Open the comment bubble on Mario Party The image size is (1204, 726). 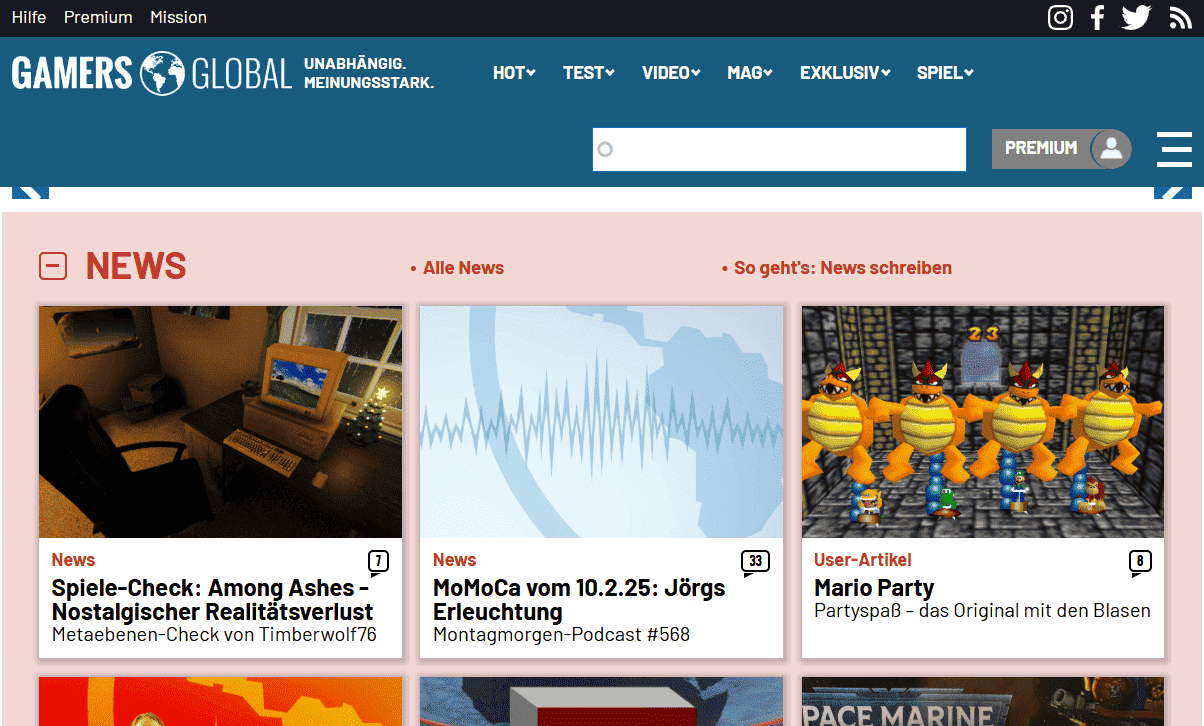click(x=1140, y=562)
